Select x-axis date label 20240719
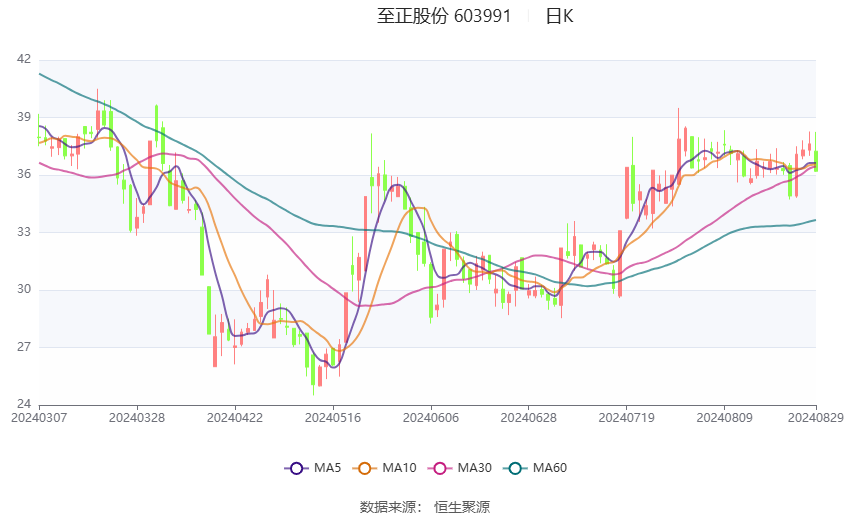This screenshot has width=850, height=517. (627, 418)
